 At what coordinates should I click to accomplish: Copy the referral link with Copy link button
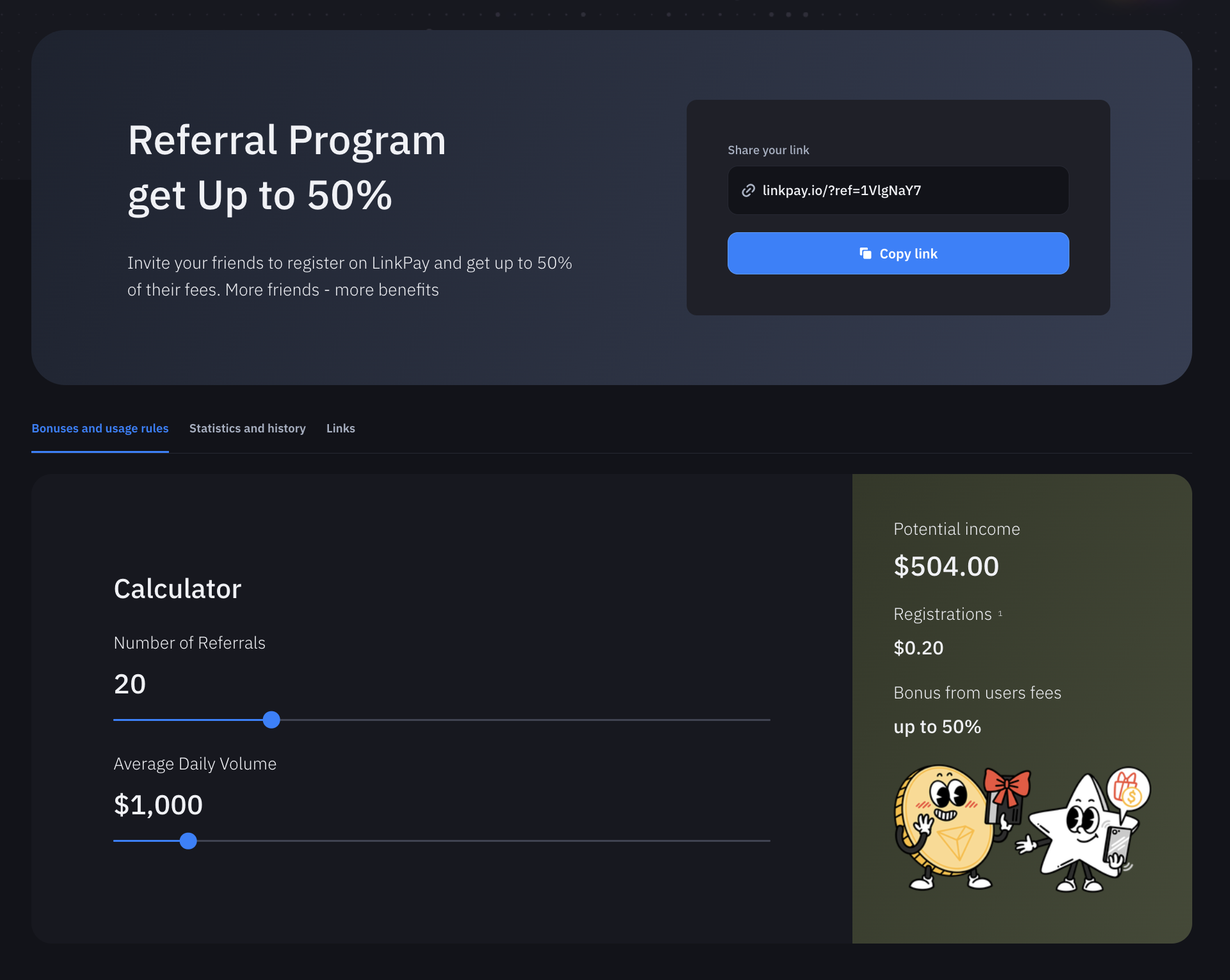898,253
